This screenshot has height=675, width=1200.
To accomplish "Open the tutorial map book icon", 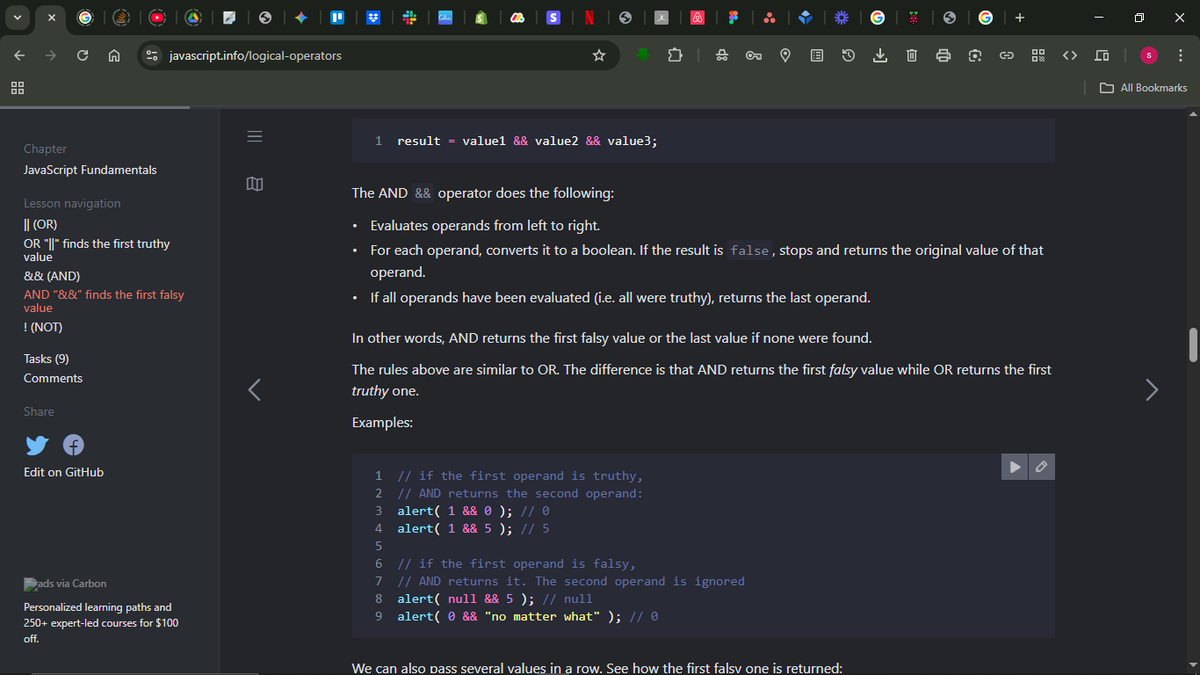I will [254, 183].
